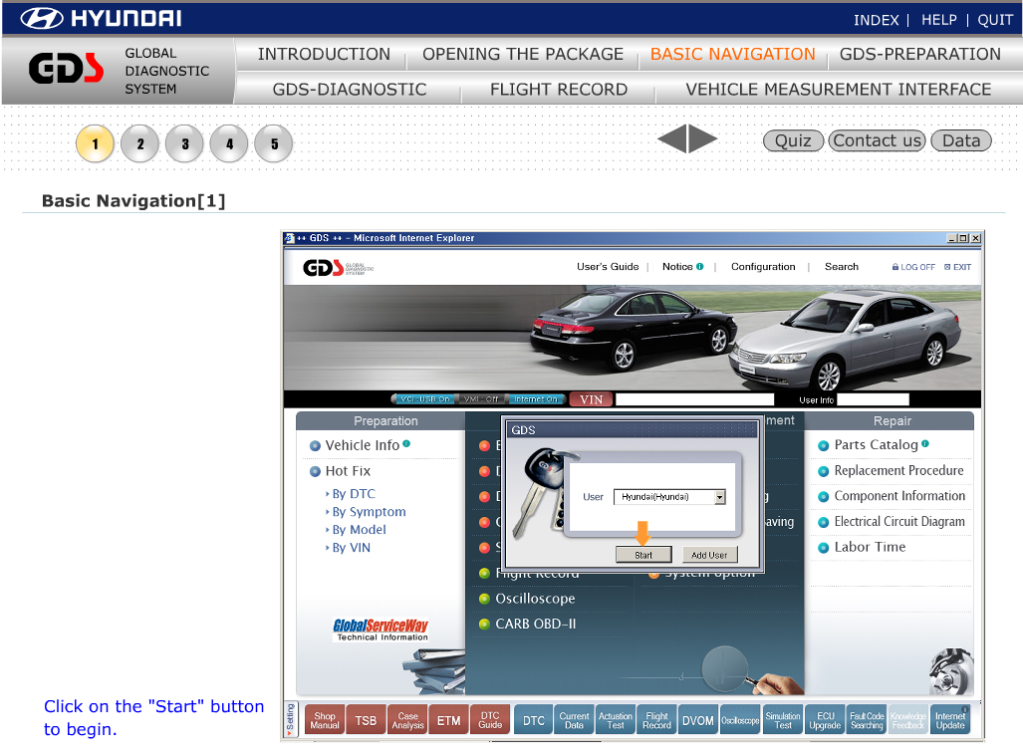
Task: Launch the ECU Upgrade tool
Action: [825, 720]
